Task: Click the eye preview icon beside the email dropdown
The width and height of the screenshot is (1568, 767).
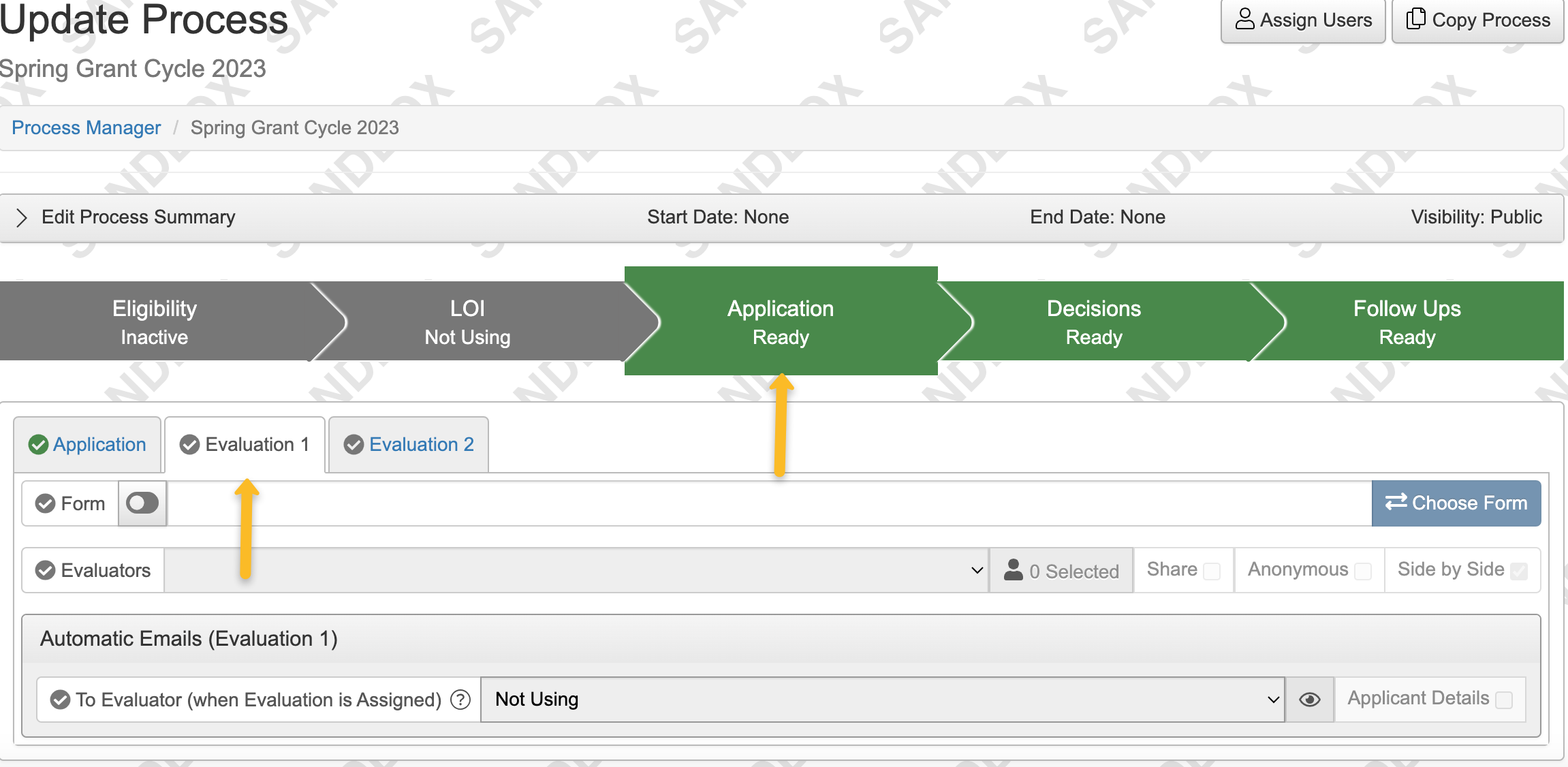Action: (x=1310, y=699)
